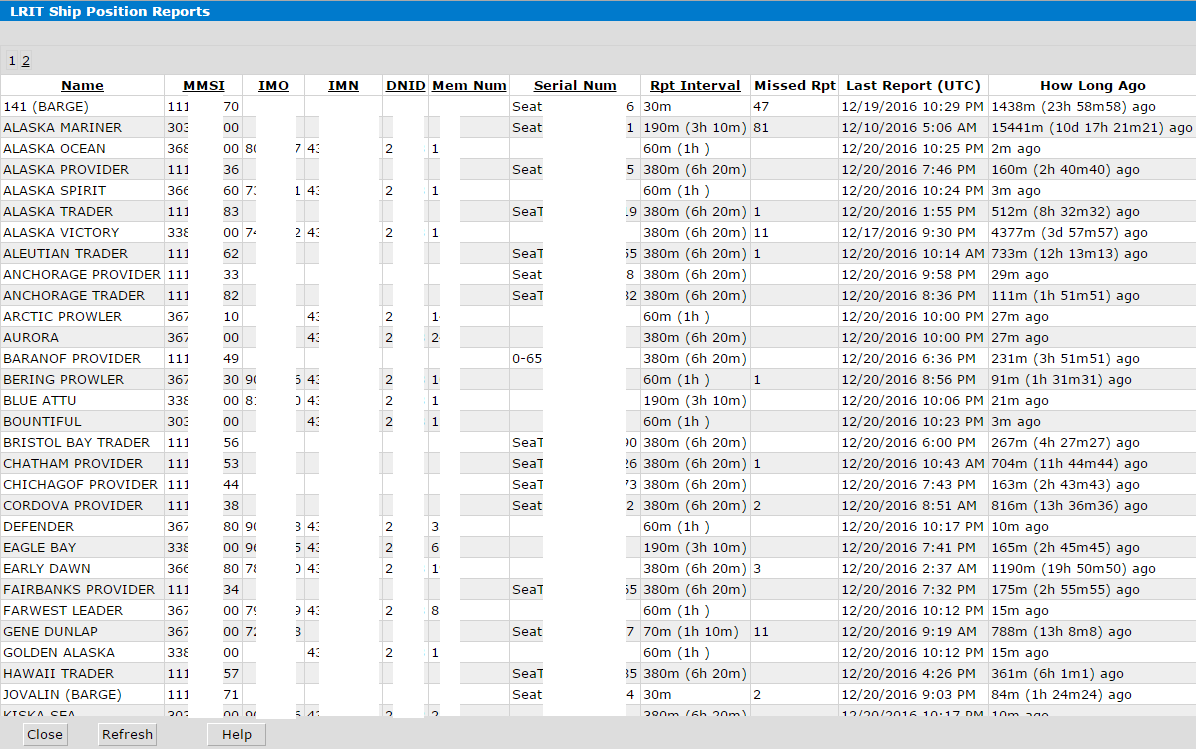Screen dimensions: 1196x749
Task: Click the HAWAII TRADER vessel name
Action: (x=59, y=674)
